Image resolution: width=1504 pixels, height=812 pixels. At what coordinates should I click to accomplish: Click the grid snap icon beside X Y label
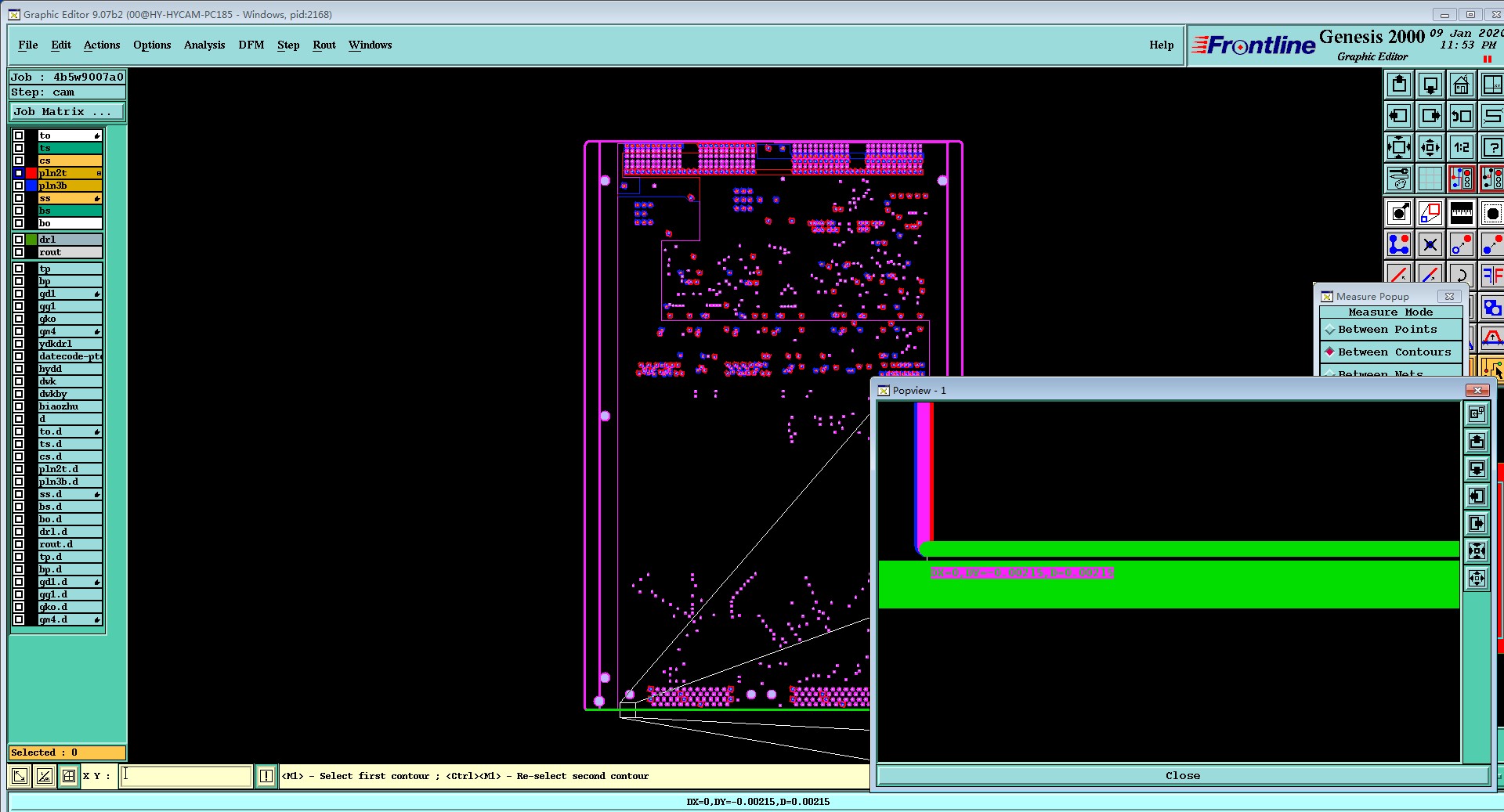pyautogui.click(x=70, y=776)
